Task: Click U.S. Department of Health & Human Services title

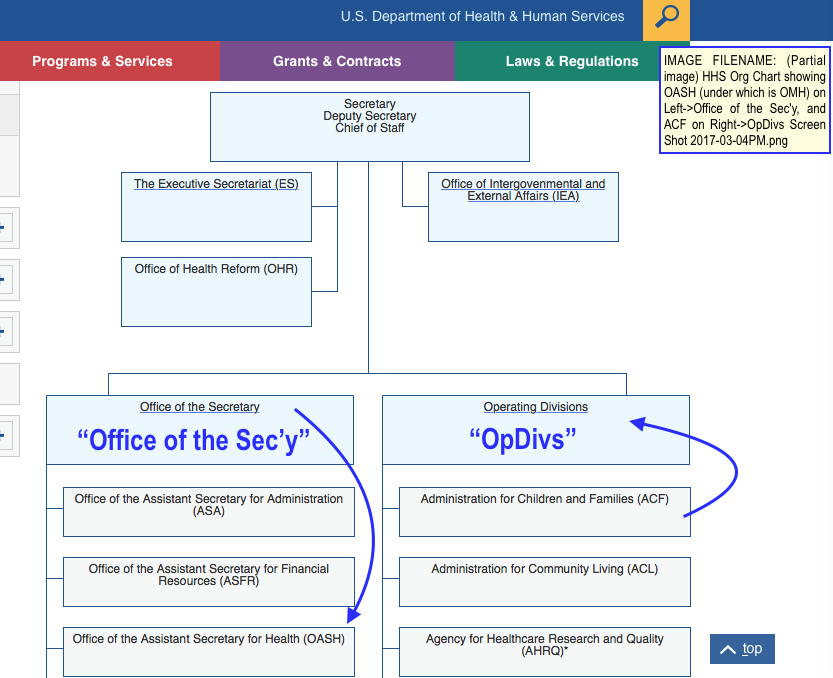Action: (482, 17)
